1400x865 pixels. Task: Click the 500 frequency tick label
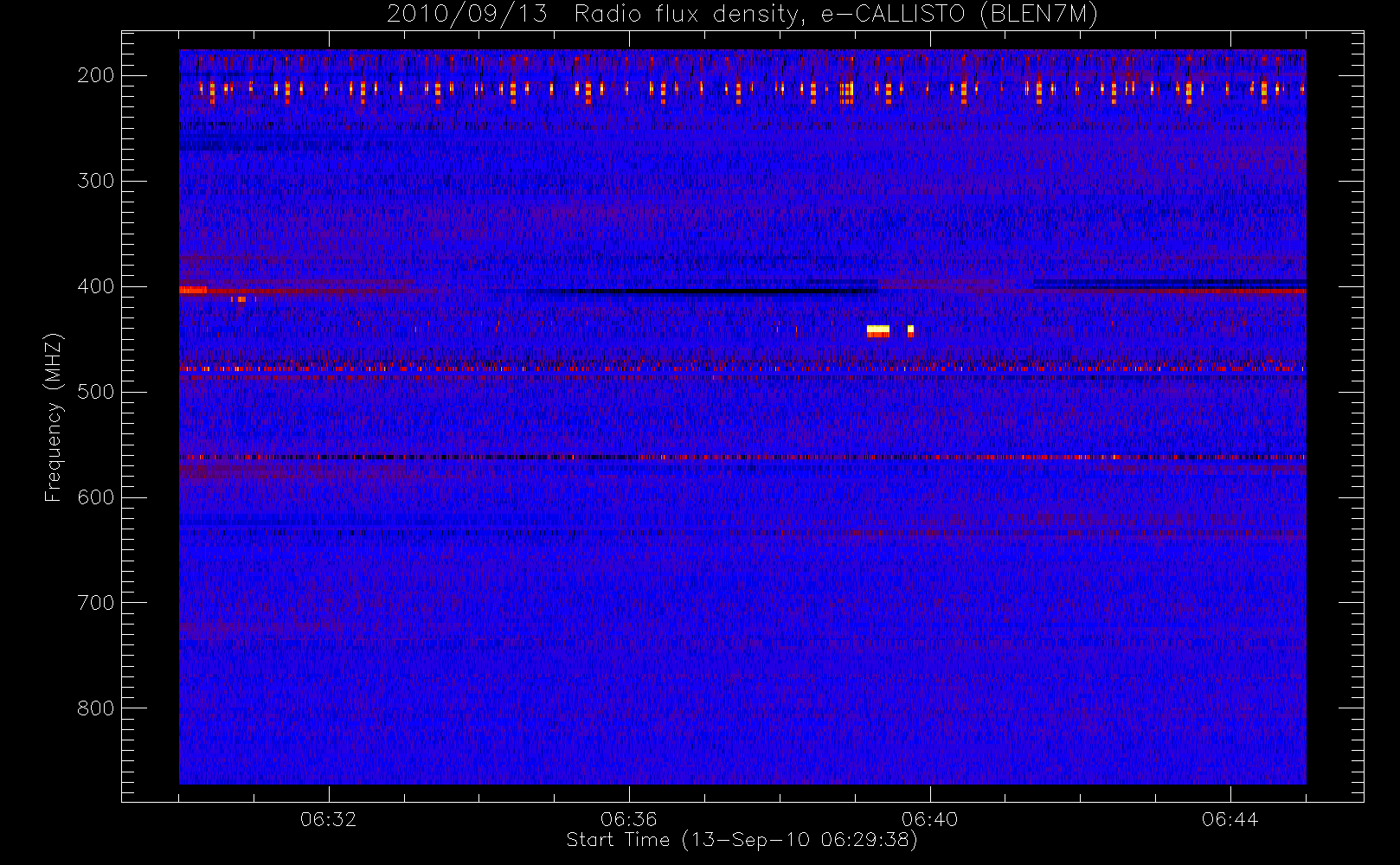[96, 392]
